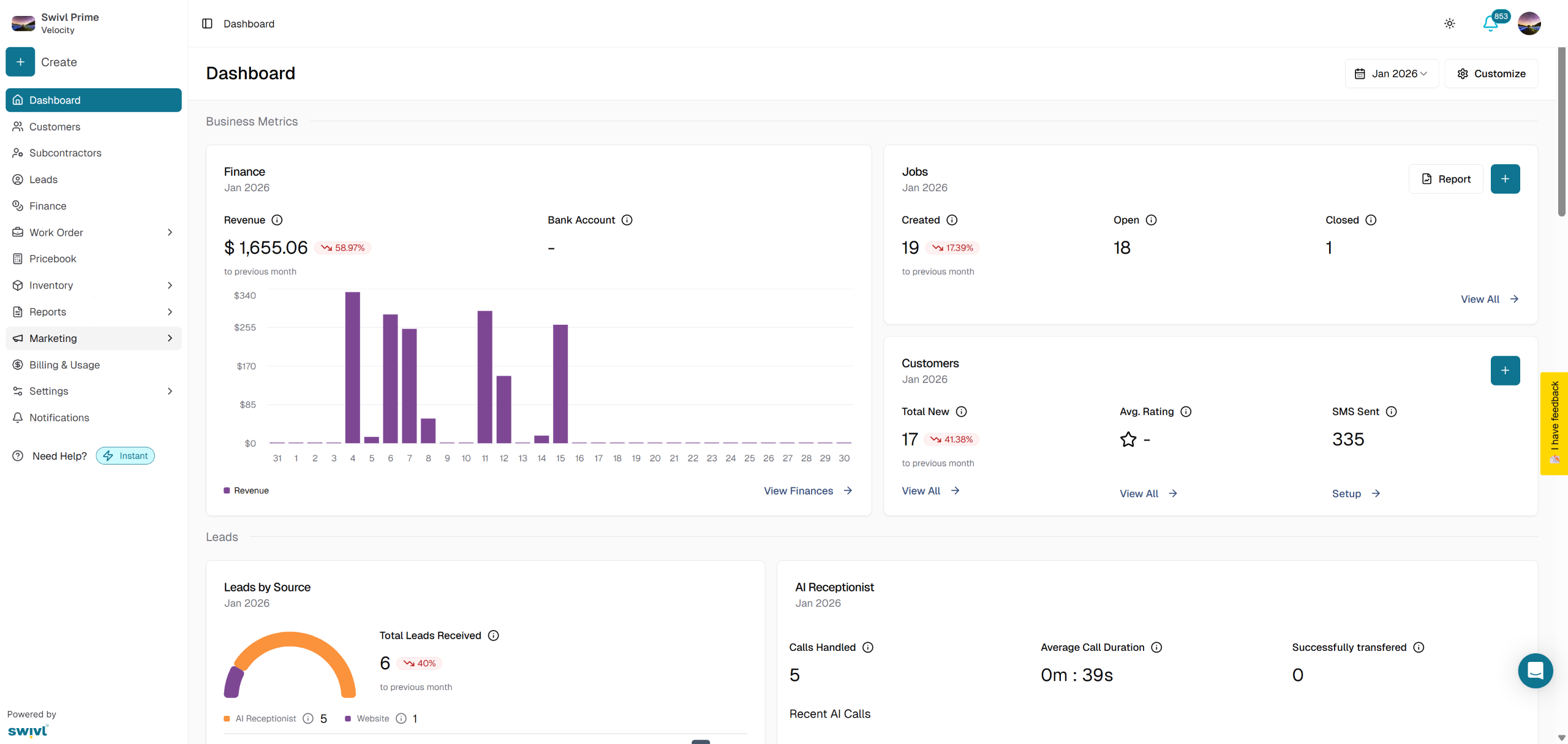Screen dimensions: 1568x744
Task: Expand the Marketing submenu chevron
Action: click(170, 338)
